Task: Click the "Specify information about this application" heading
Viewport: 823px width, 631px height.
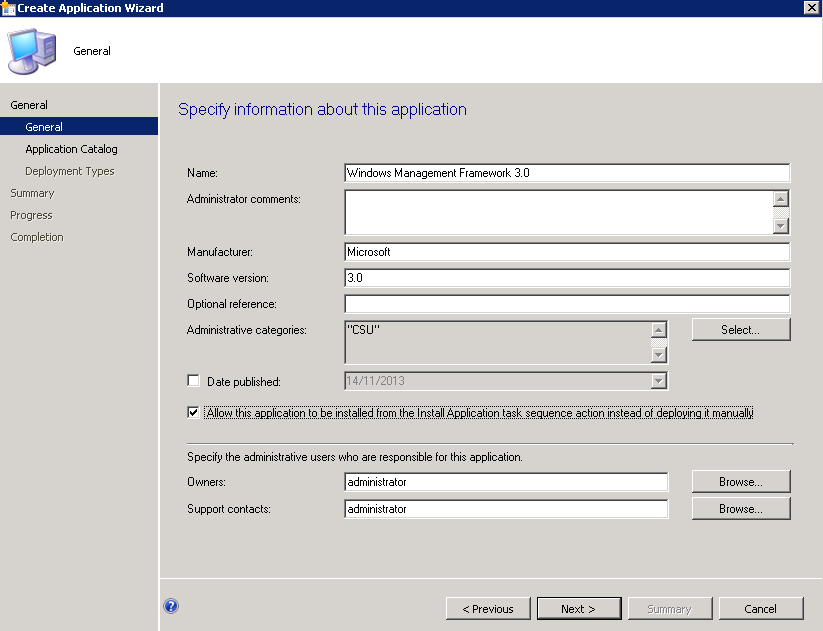Action: (322, 109)
